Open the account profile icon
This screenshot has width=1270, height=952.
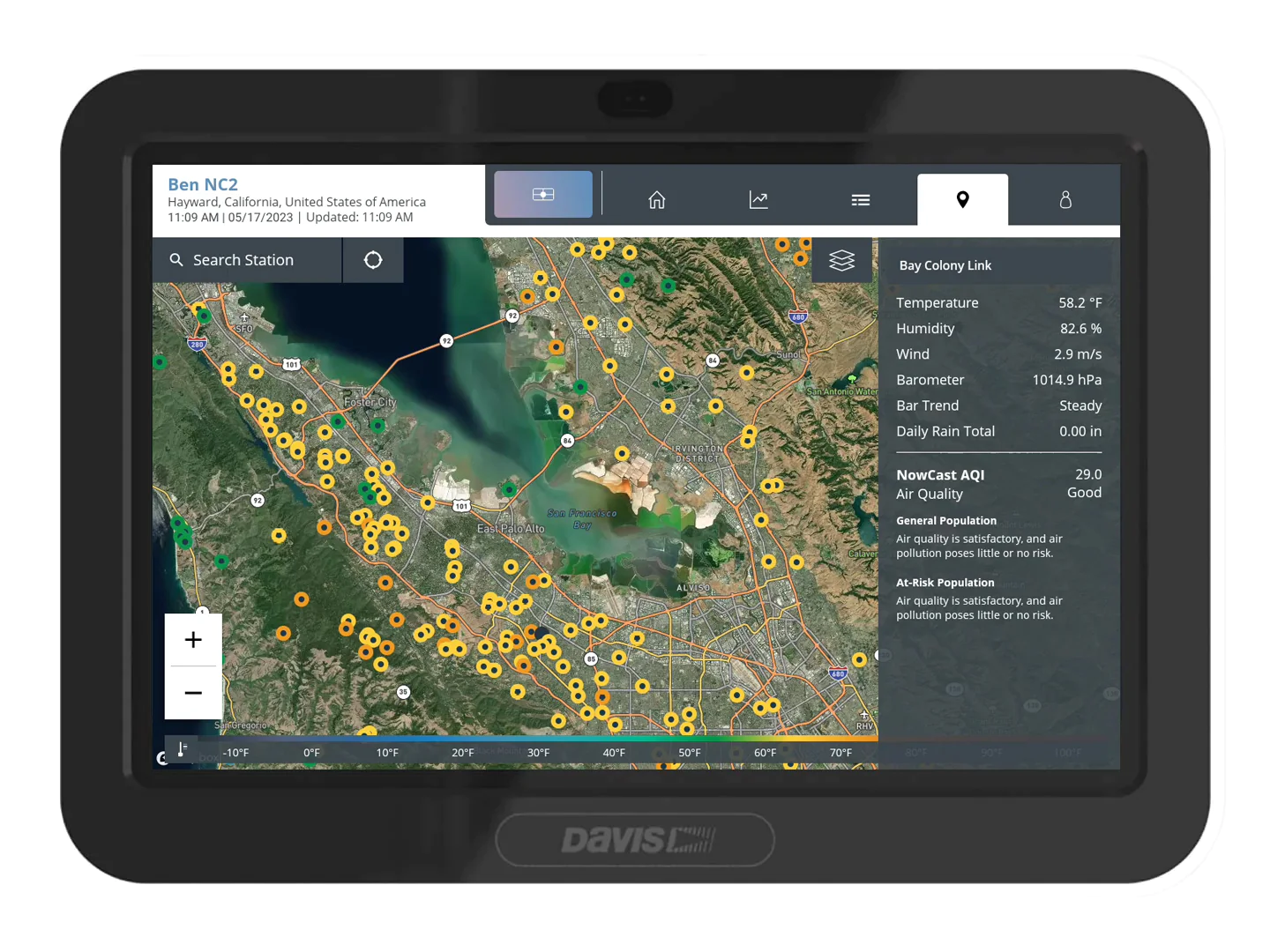1065,199
